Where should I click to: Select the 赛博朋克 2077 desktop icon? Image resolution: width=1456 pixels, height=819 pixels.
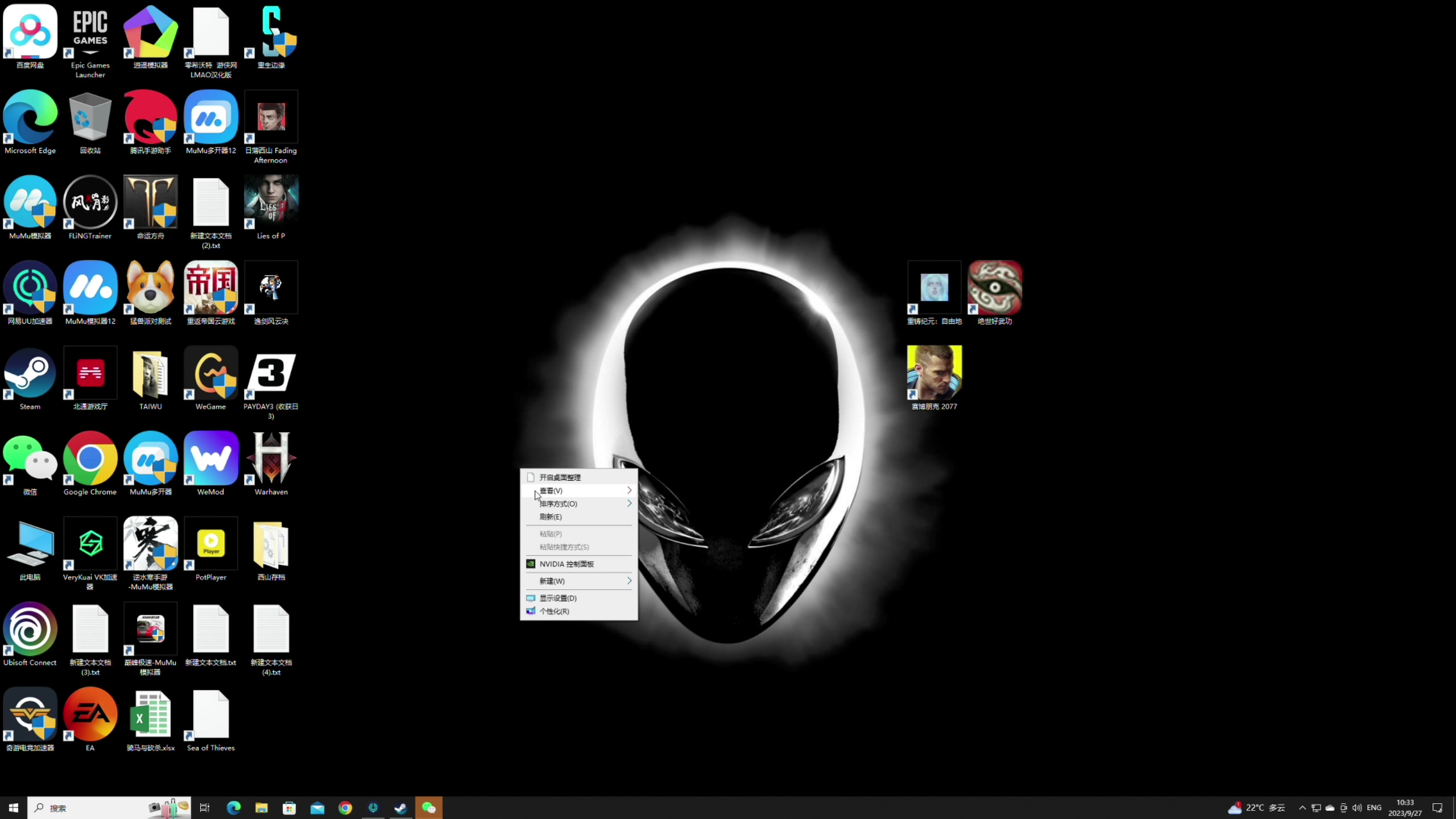coord(934,378)
